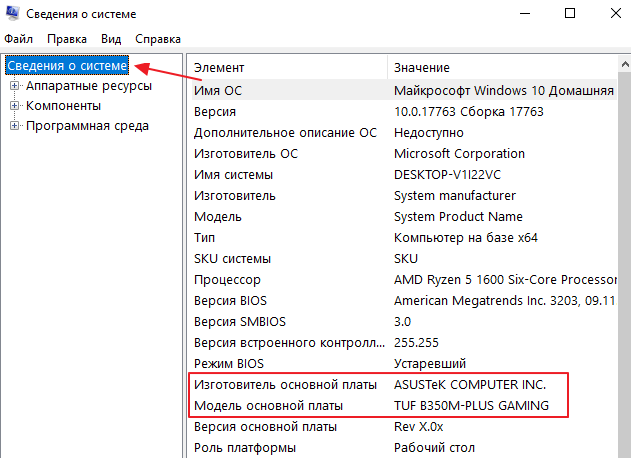Select Программная среда in the tree
This screenshot has width=631, height=458.
[87, 126]
